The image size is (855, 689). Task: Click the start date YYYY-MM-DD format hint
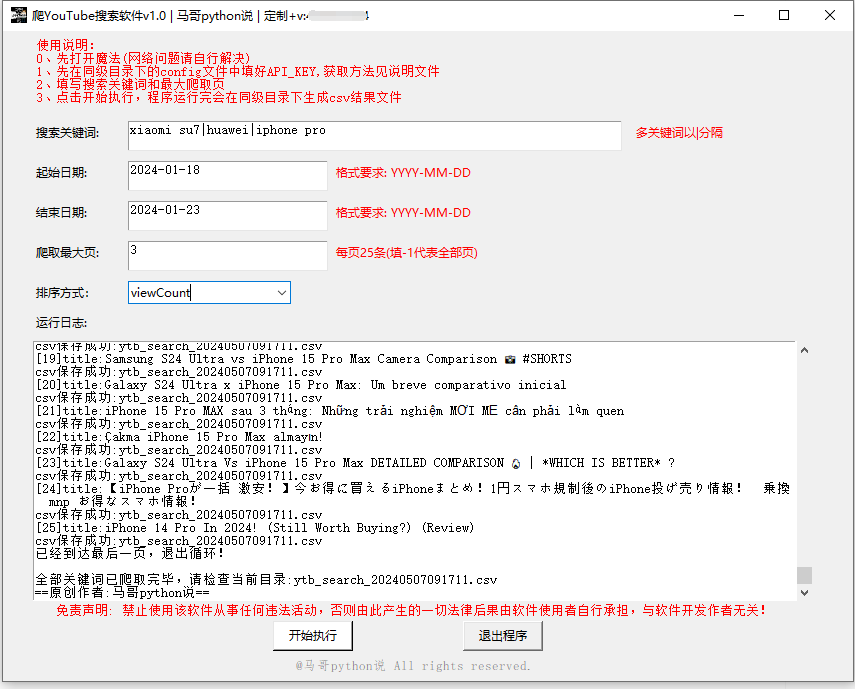click(x=403, y=173)
